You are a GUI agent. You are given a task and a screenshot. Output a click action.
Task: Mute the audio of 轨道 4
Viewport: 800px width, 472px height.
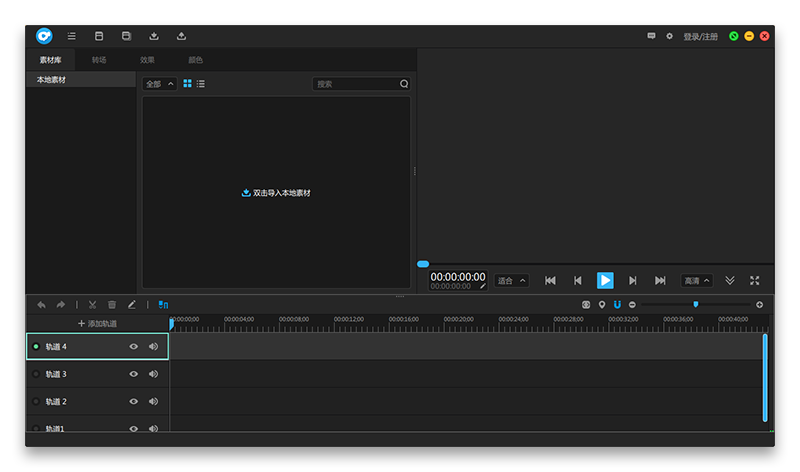click(154, 346)
